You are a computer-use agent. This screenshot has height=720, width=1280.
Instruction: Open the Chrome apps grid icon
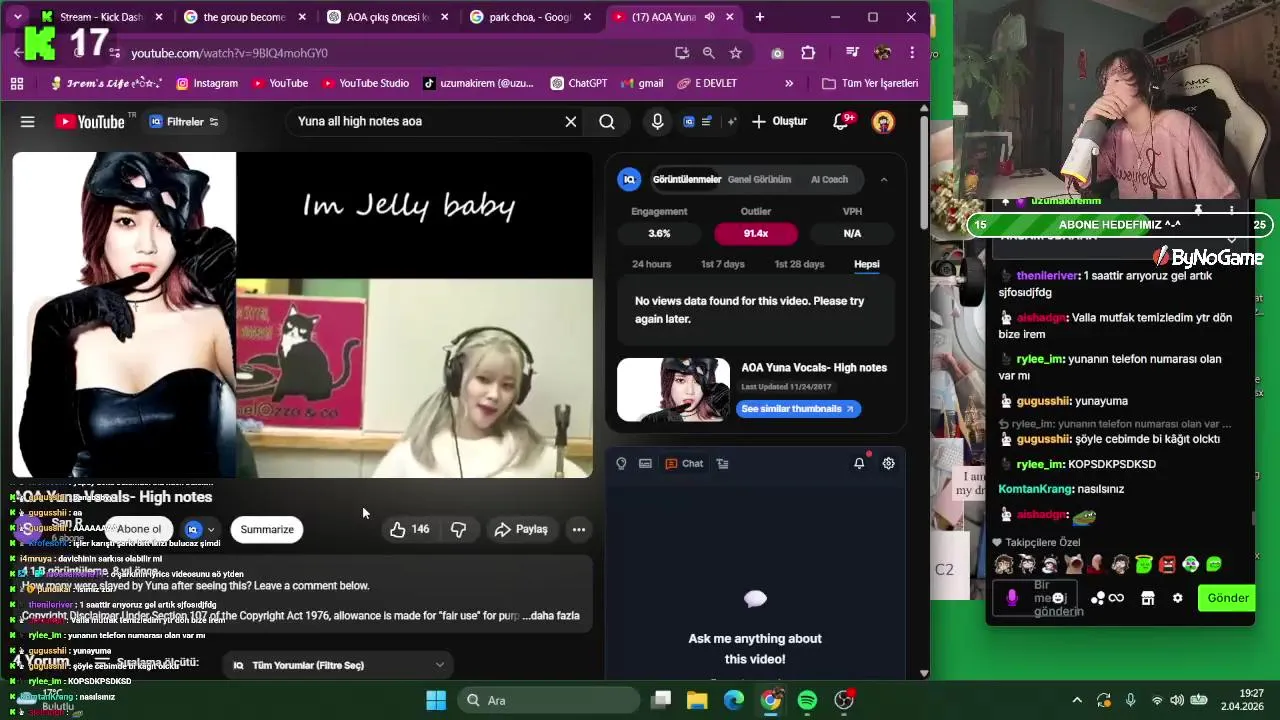point(17,83)
